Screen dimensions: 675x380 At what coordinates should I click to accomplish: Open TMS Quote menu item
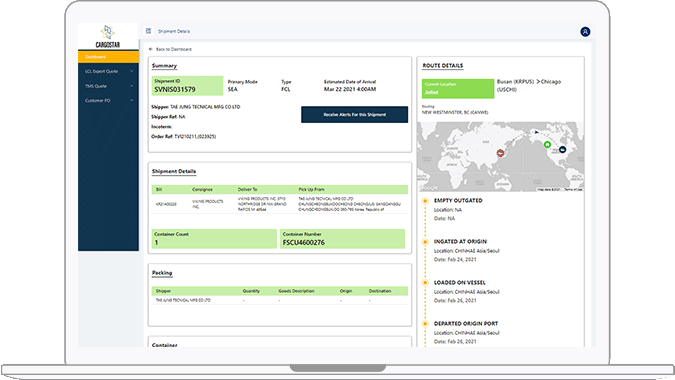click(x=108, y=86)
